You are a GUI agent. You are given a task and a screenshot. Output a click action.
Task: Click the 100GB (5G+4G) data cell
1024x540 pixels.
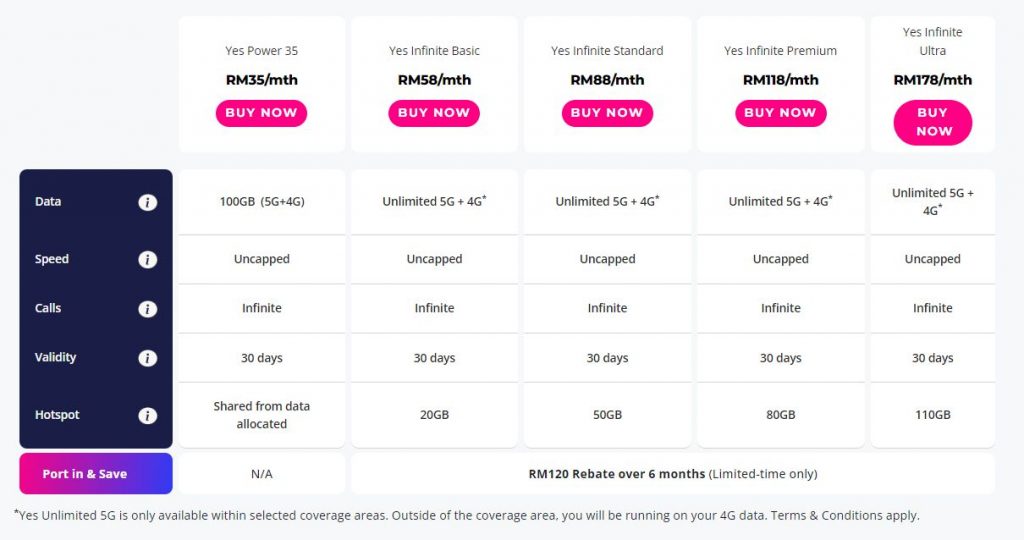click(x=262, y=202)
